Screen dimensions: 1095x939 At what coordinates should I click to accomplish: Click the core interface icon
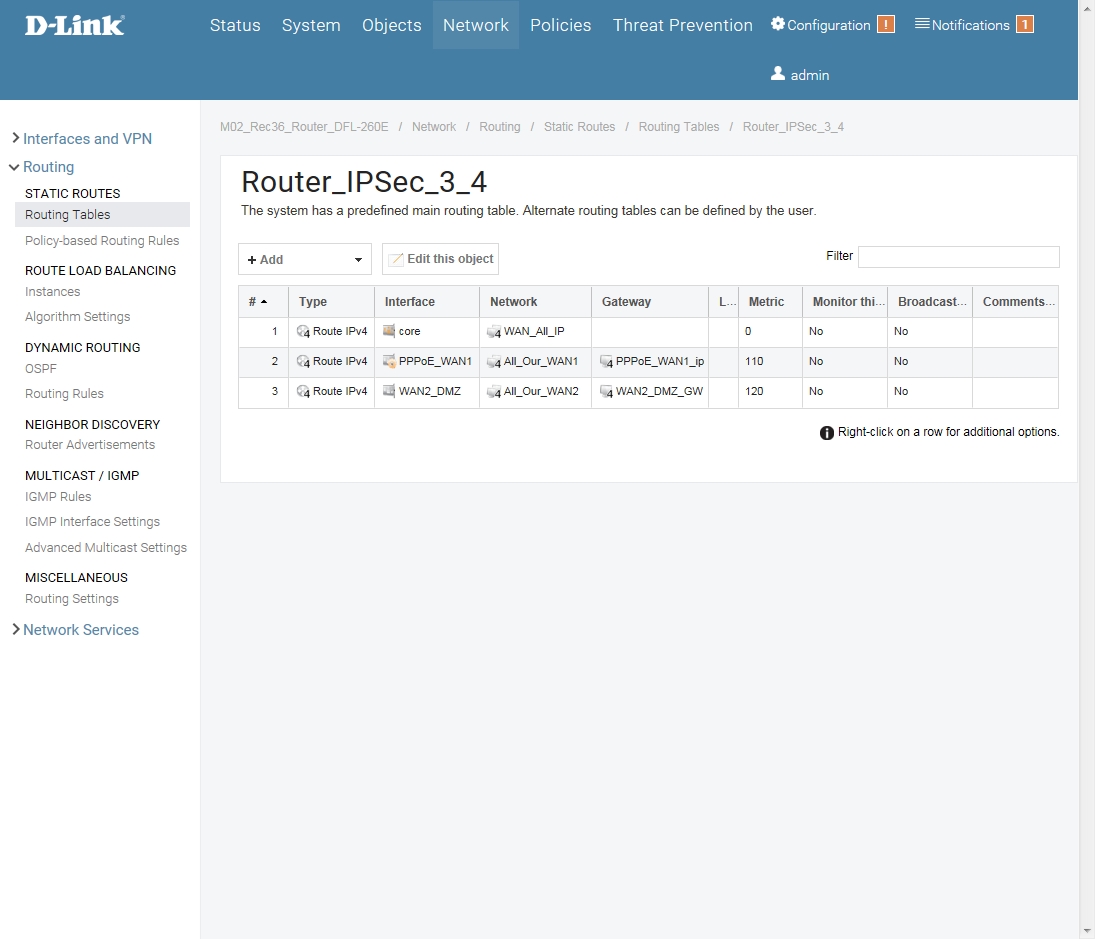point(389,331)
